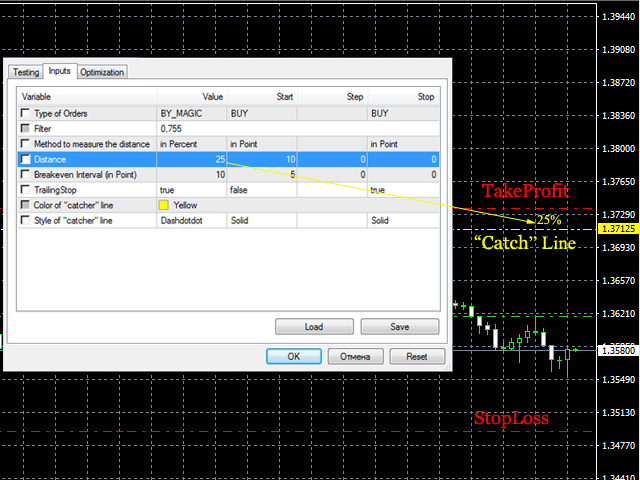Open the TrailingStop value "true" cell

pos(192,190)
